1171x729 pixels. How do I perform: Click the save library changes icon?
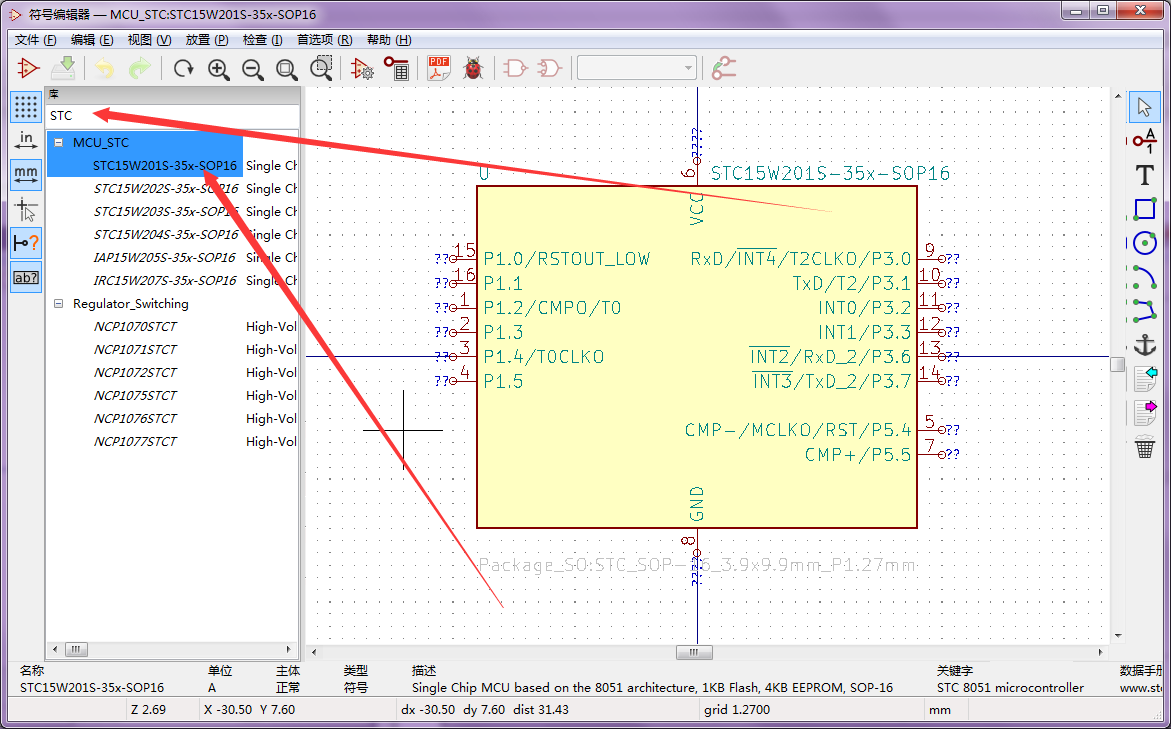tap(63, 69)
